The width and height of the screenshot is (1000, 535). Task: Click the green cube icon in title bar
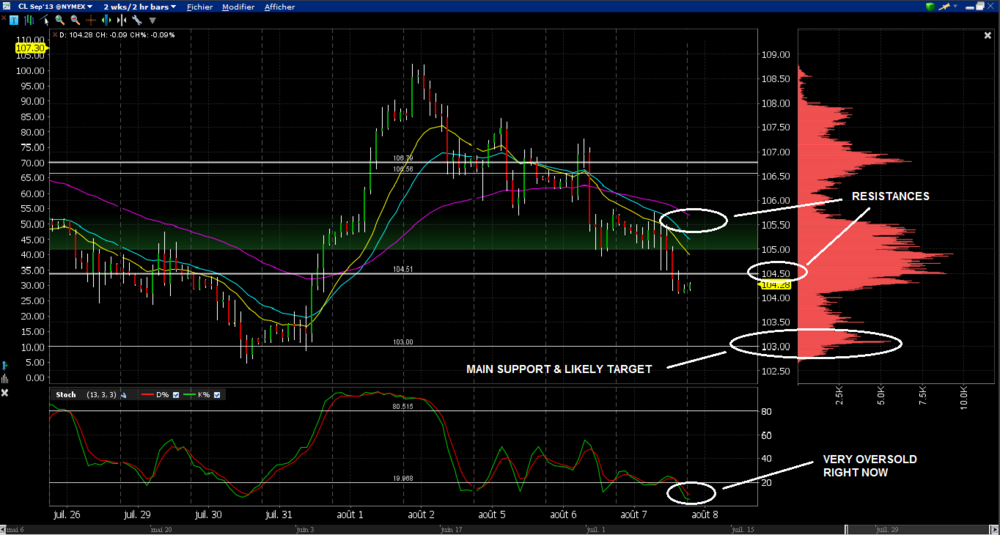[x=930, y=6]
